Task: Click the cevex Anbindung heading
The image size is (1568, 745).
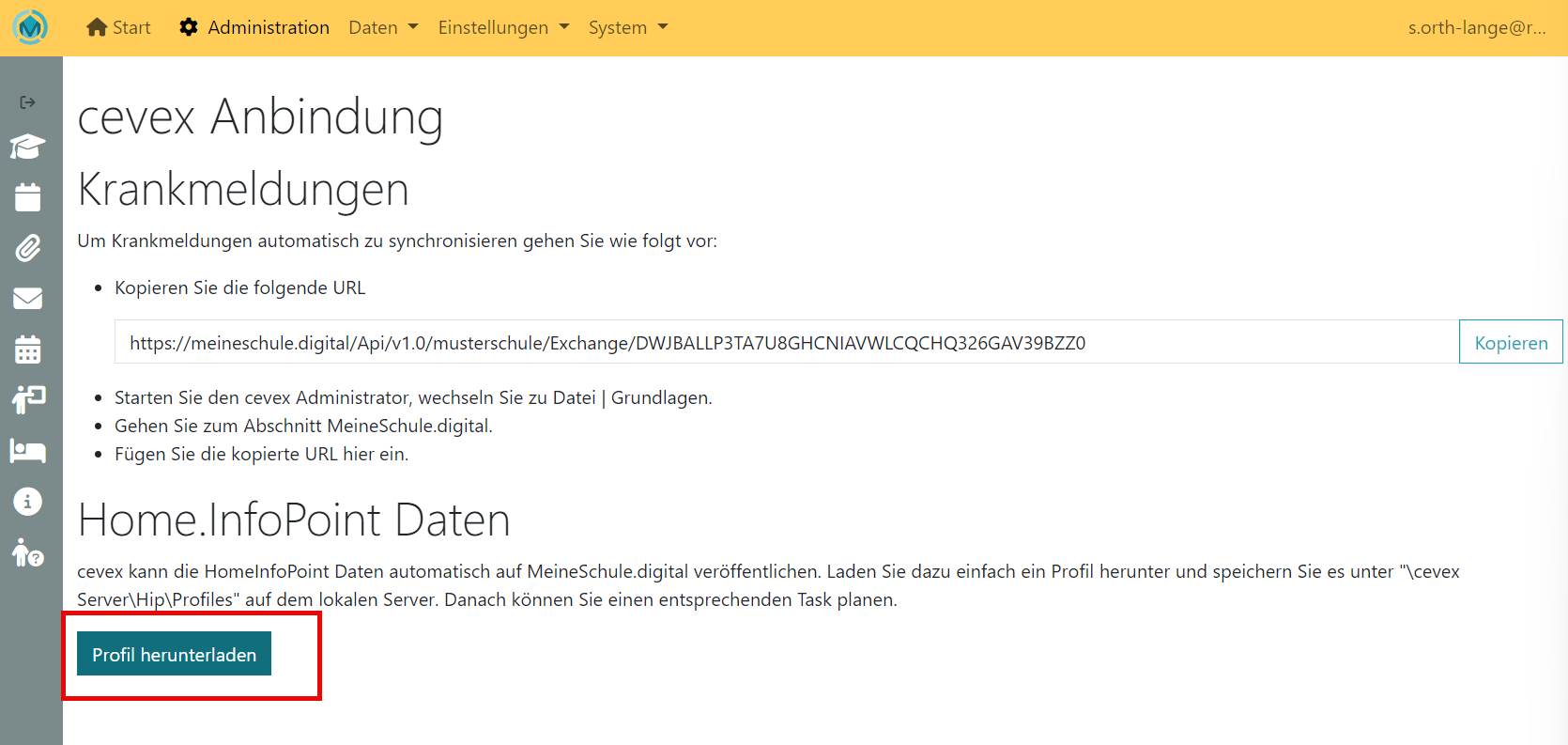Action: pyautogui.click(x=260, y=117)
